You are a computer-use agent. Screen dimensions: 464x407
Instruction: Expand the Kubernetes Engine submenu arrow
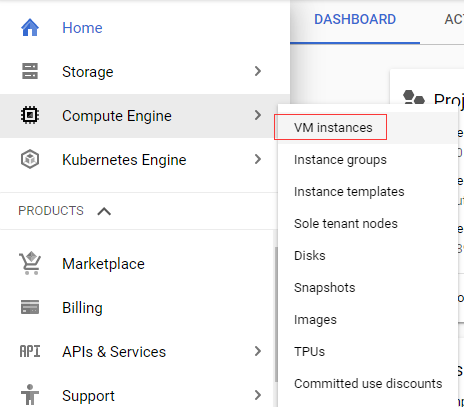[x=258, y=159]
